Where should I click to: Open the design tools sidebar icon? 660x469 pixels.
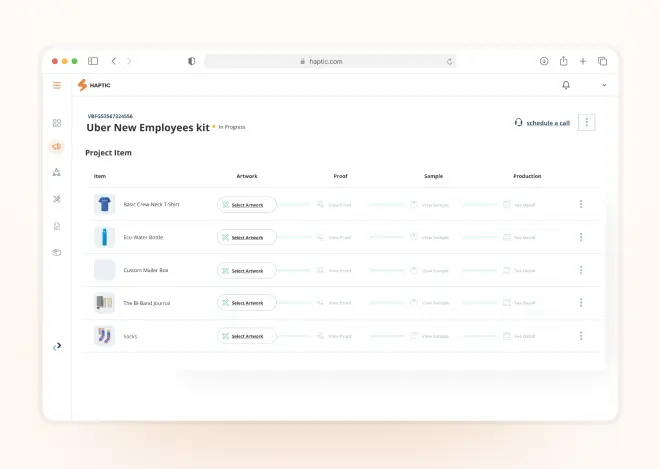tap(57, 199)
